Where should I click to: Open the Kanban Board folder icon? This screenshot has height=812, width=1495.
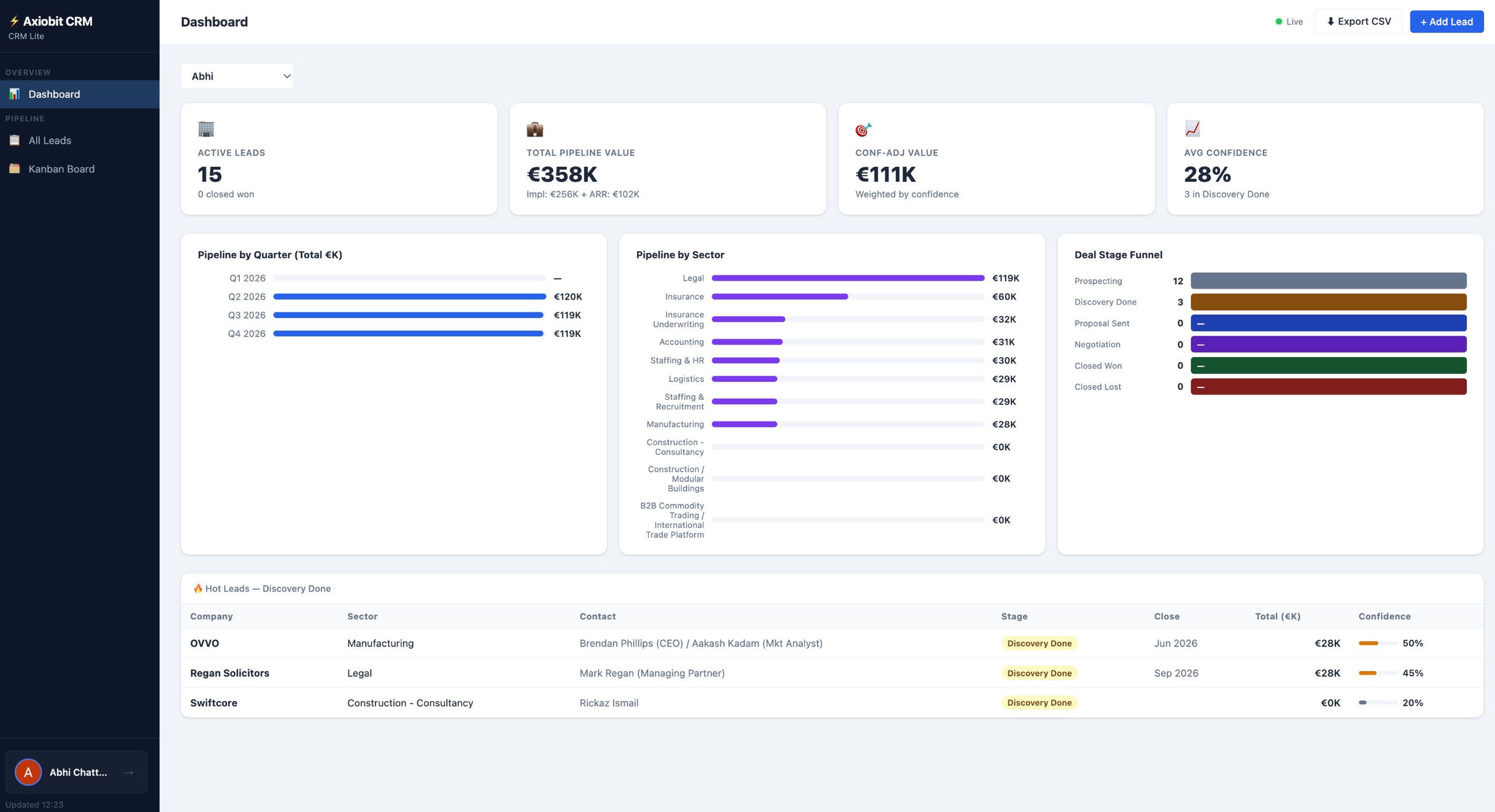click(15, 168)
